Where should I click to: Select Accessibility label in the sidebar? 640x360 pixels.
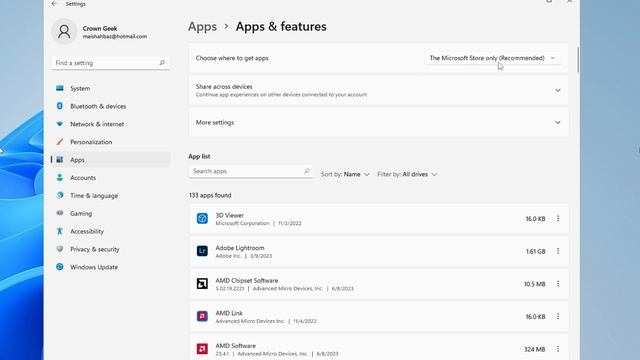click(x=87, y=231)
